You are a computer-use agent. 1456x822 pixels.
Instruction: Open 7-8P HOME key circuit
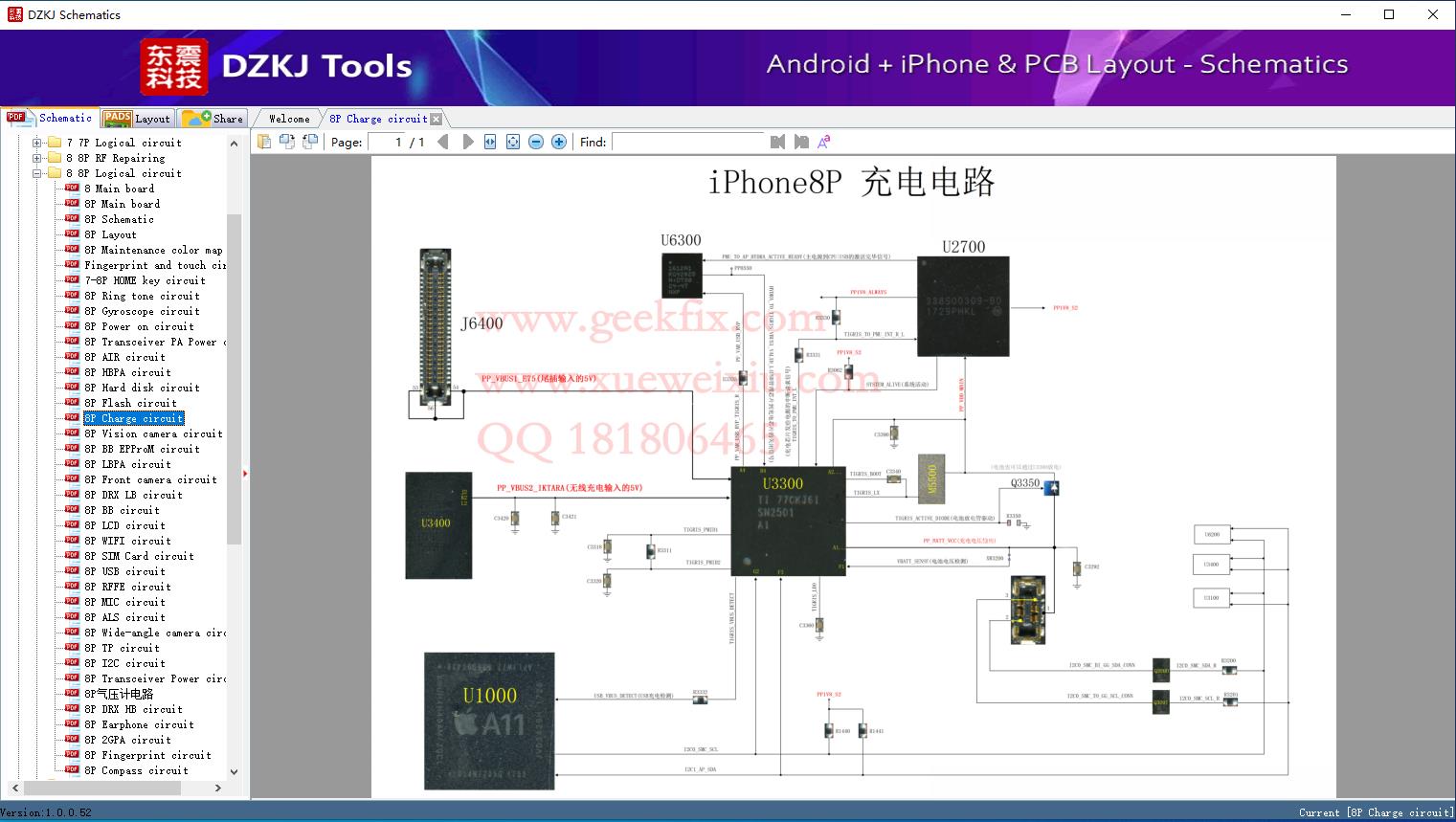pyautogui.click(x=145, y=280)
